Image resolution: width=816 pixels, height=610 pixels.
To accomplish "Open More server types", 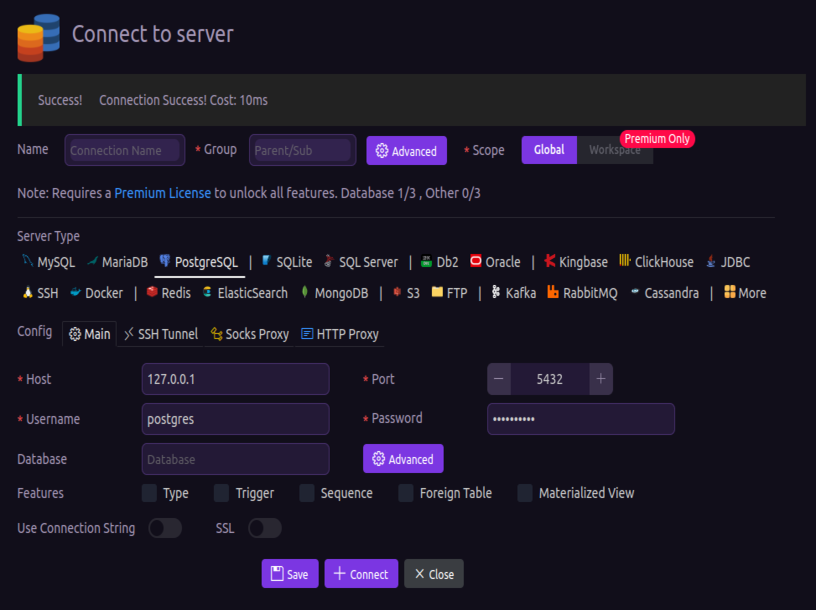I will click(745, 293).
